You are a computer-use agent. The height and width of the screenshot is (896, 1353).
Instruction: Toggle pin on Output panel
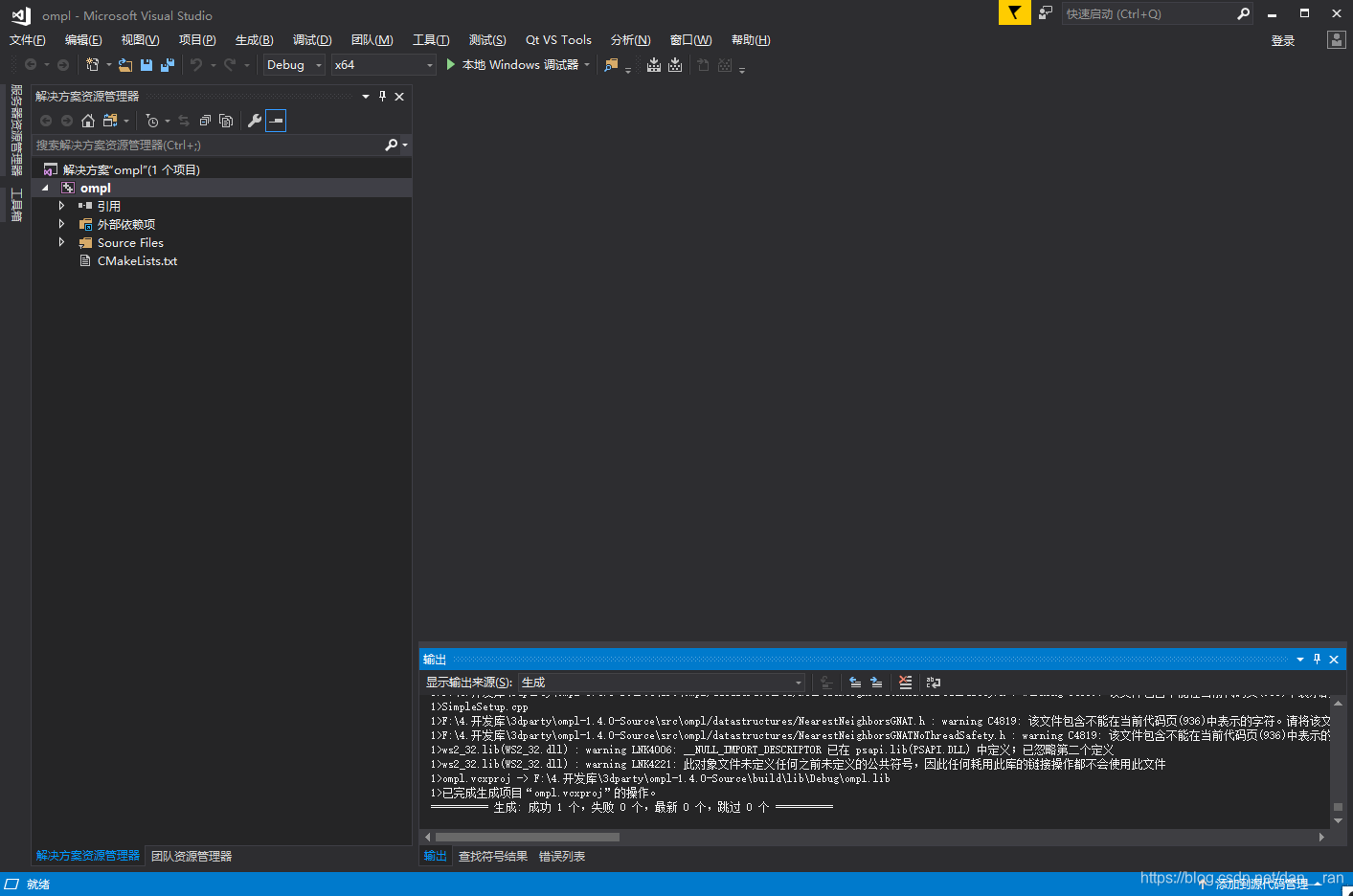pyautogui.click(x=1317, y=659)
